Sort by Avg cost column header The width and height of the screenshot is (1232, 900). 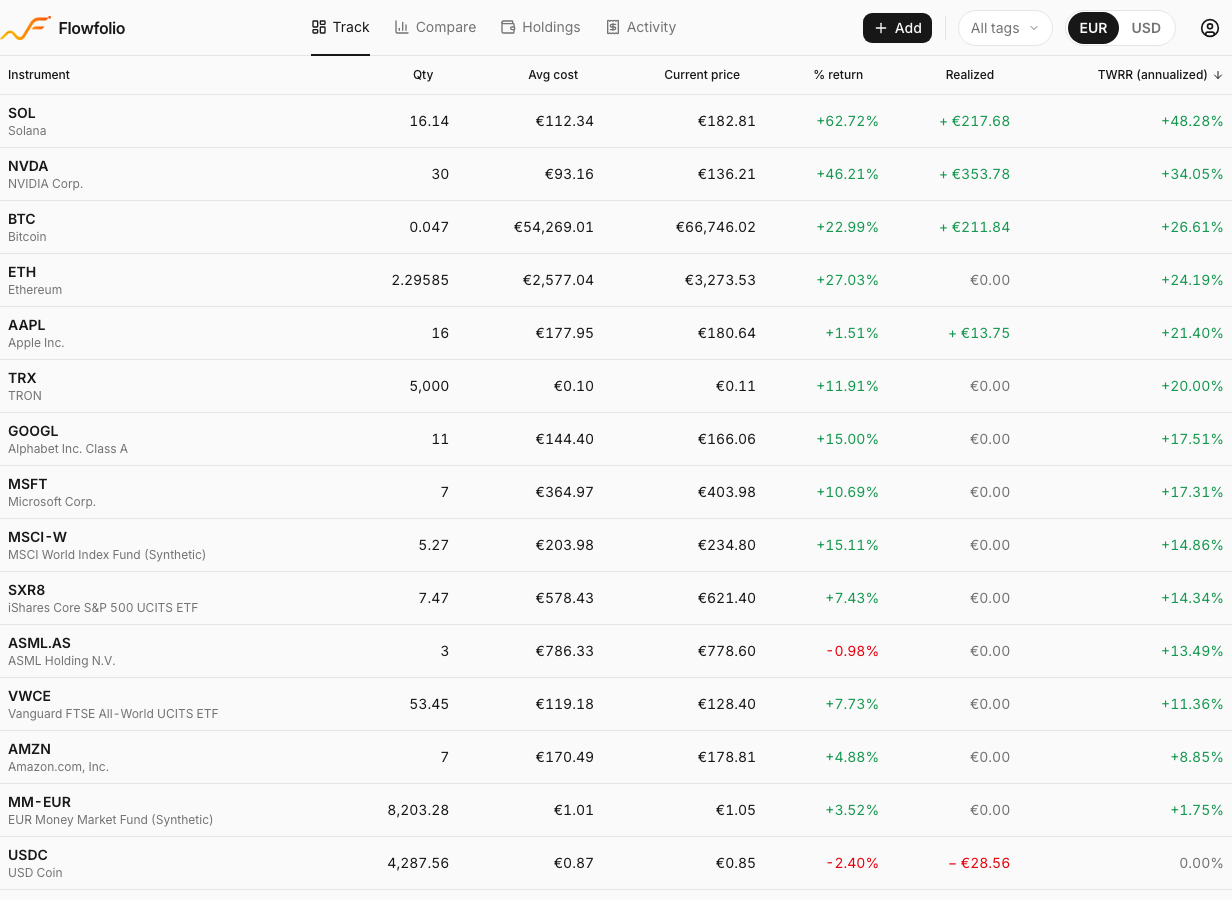pos(553,75)
